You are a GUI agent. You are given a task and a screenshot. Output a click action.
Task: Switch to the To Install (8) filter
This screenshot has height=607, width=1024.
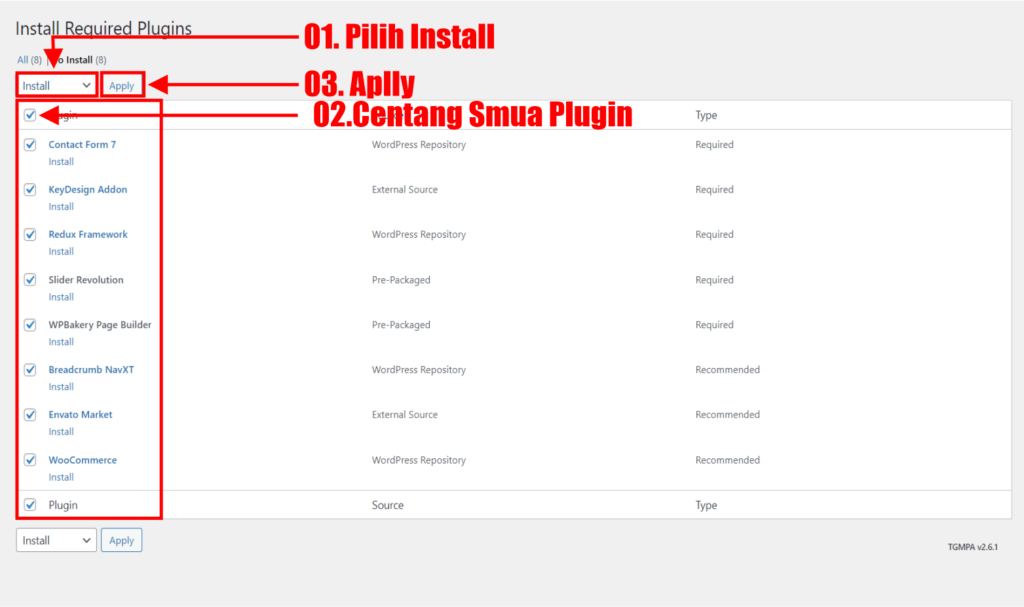point(77,59)
